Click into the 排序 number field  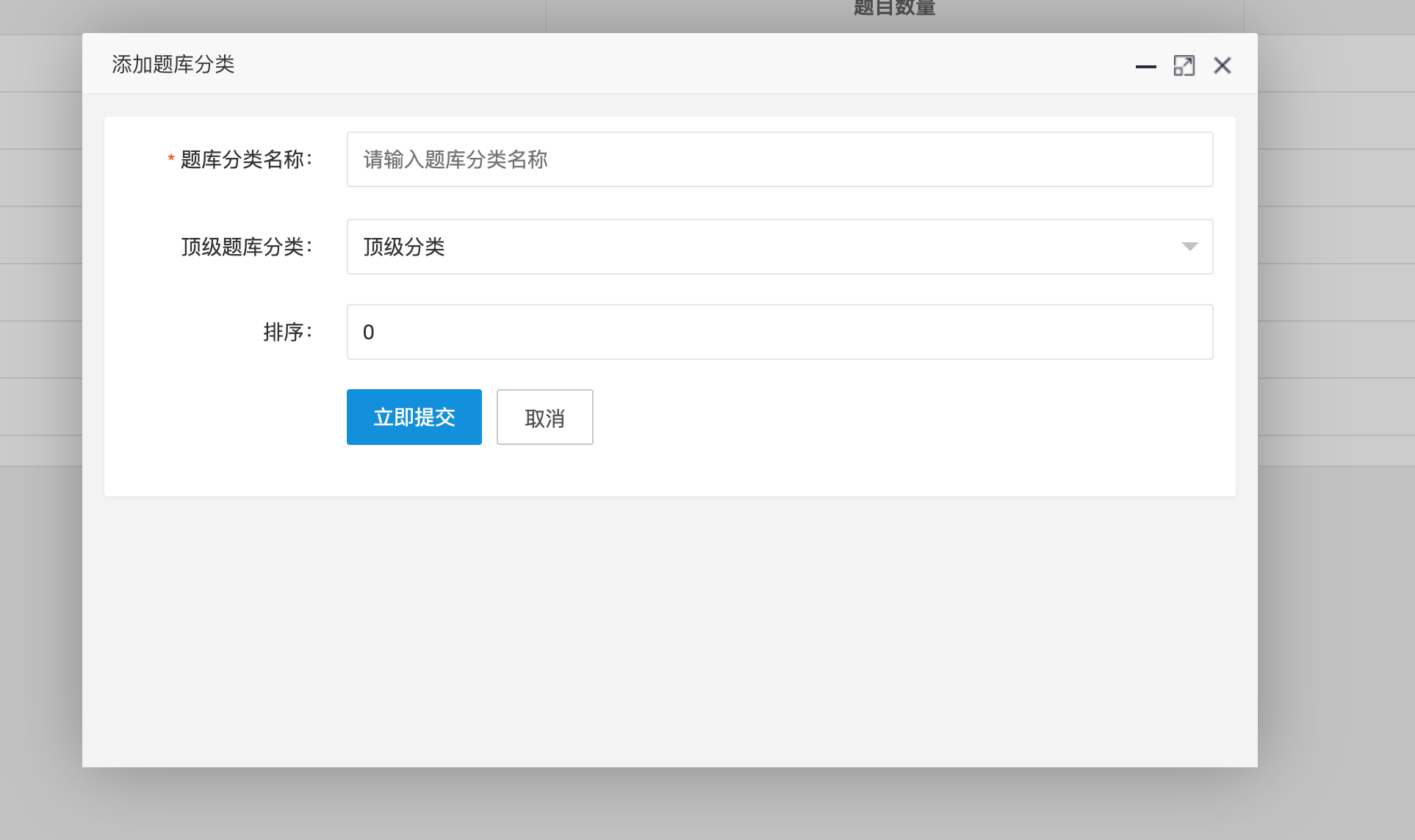(779, 332)
